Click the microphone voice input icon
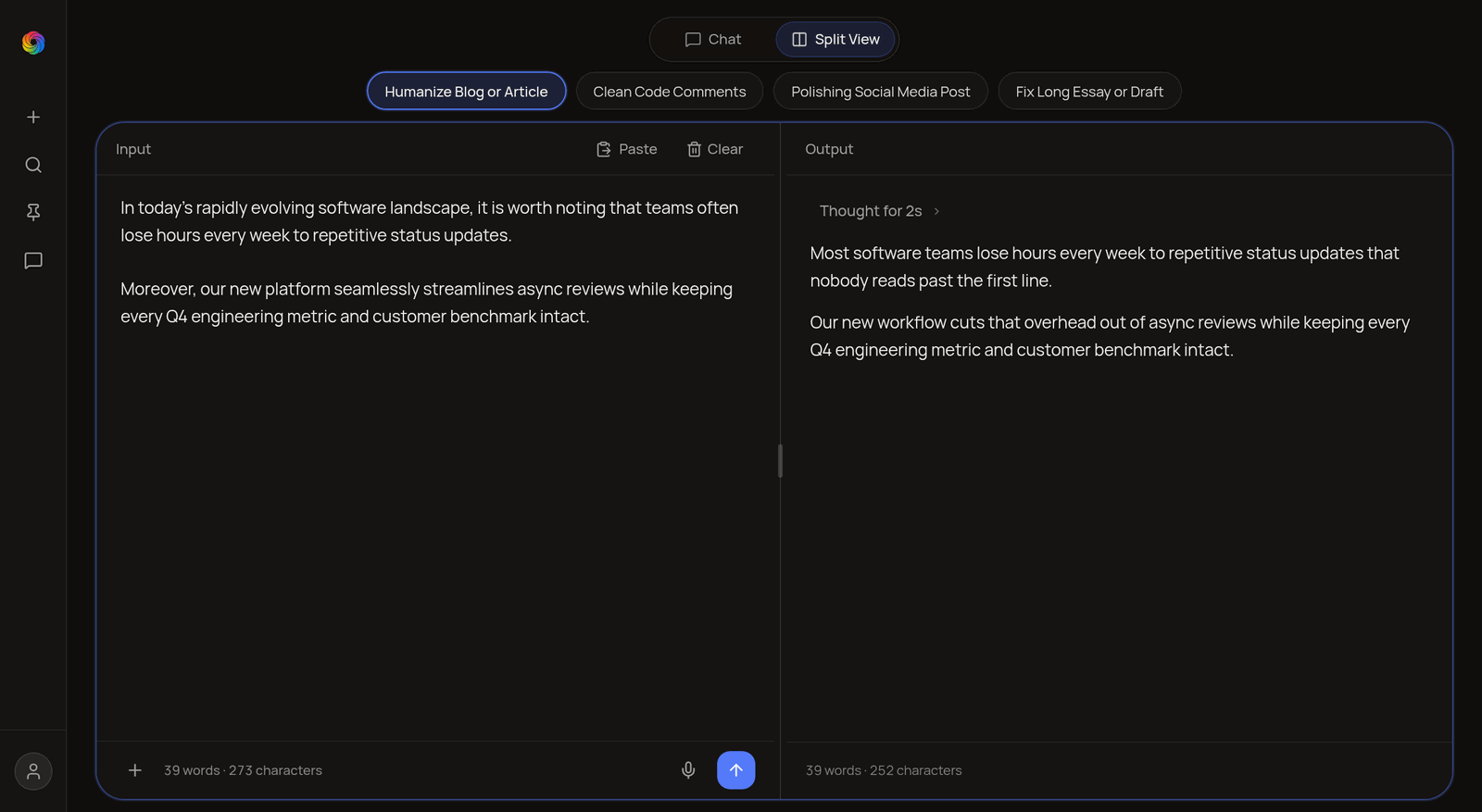Image resolution: width=1482 pixels, height=812 pixels. [x=688, y=770]
